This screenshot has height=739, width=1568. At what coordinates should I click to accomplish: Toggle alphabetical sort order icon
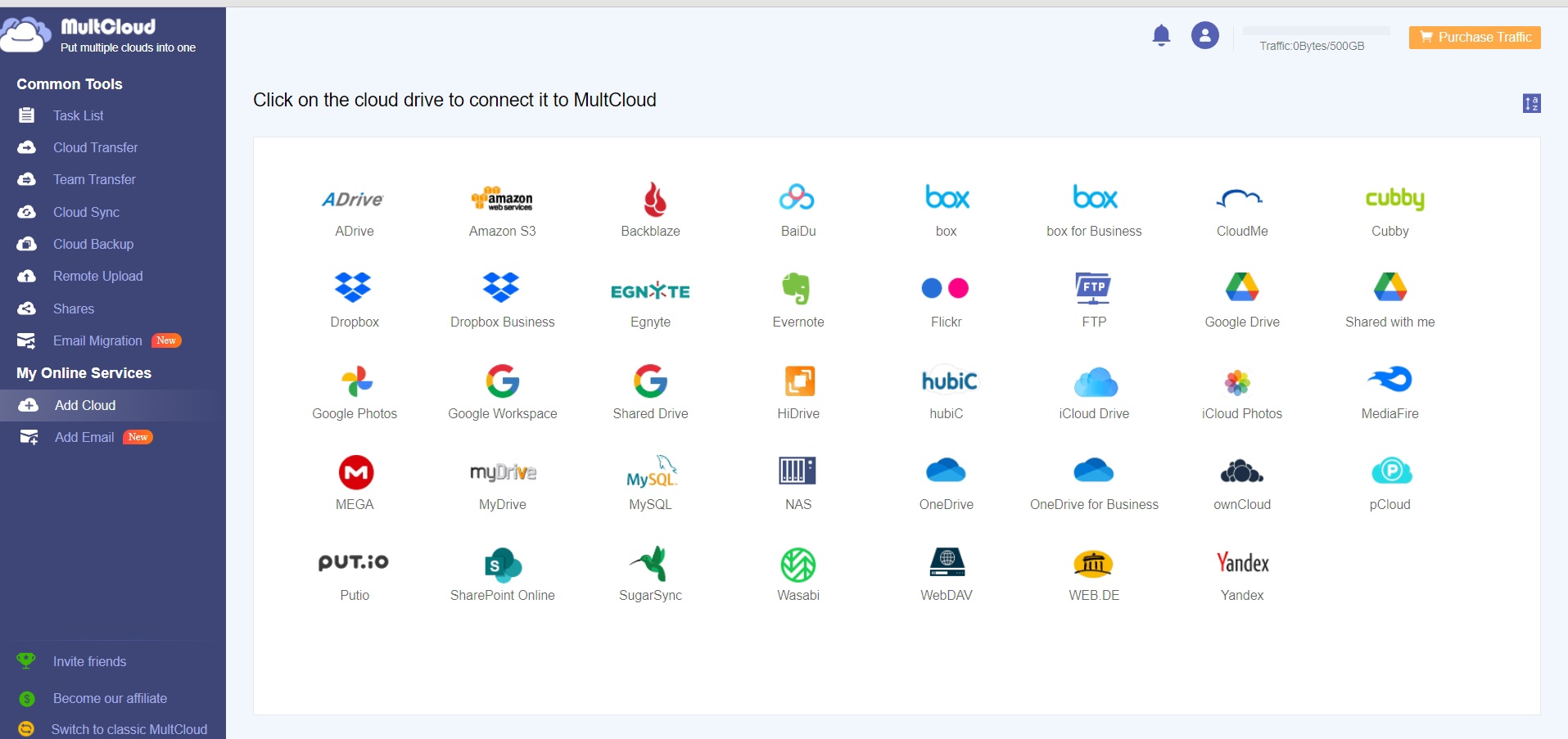click(x=1531, y=103)
